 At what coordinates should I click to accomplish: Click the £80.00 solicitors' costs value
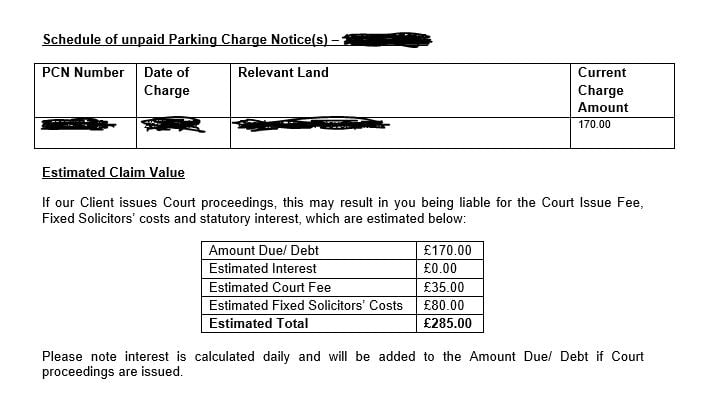click(444, 305)
